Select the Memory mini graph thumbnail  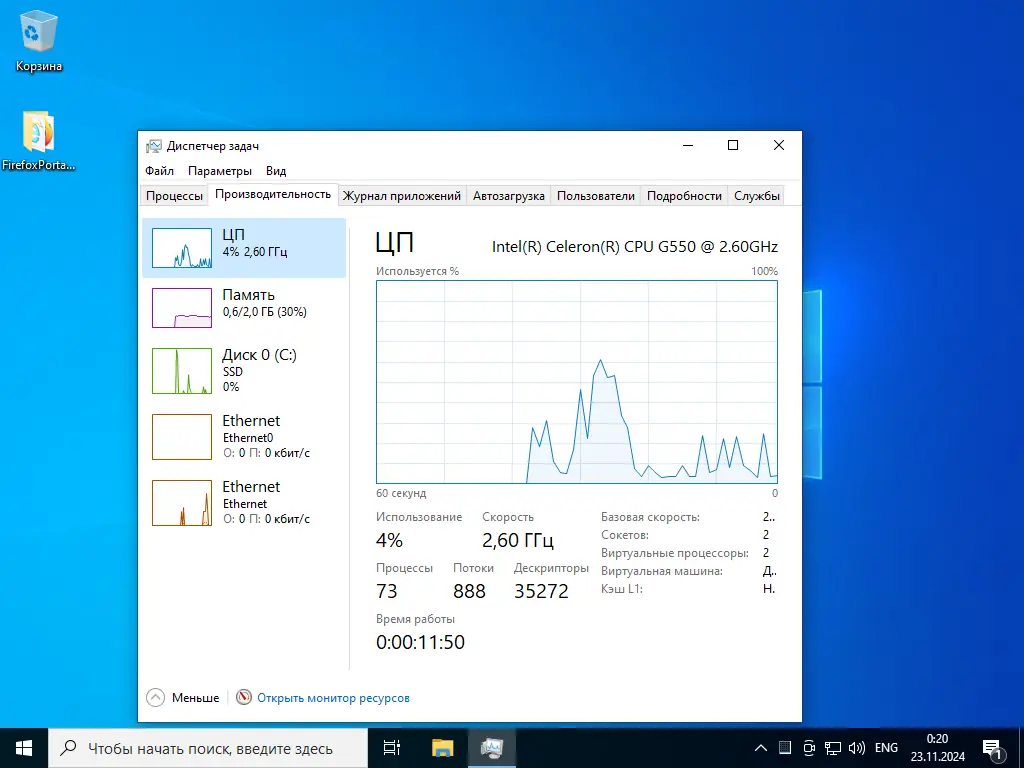point(182,308)
